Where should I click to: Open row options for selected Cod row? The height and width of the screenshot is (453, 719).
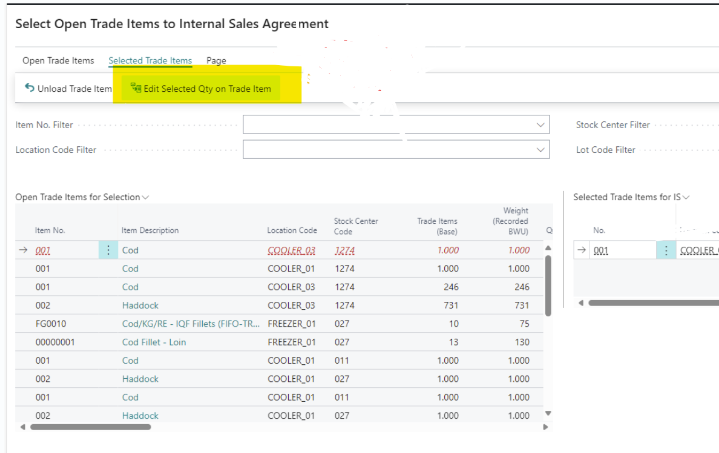click(108, 251)
